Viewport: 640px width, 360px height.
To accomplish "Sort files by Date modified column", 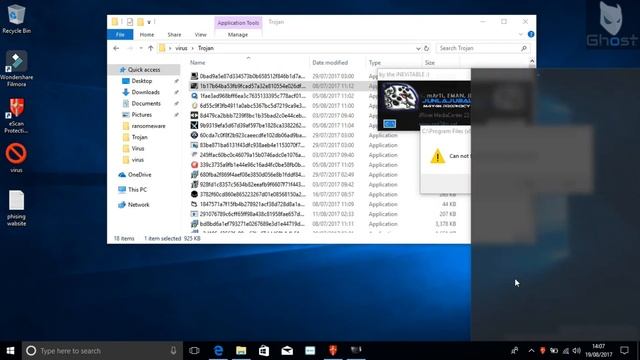I will (330, 63).
